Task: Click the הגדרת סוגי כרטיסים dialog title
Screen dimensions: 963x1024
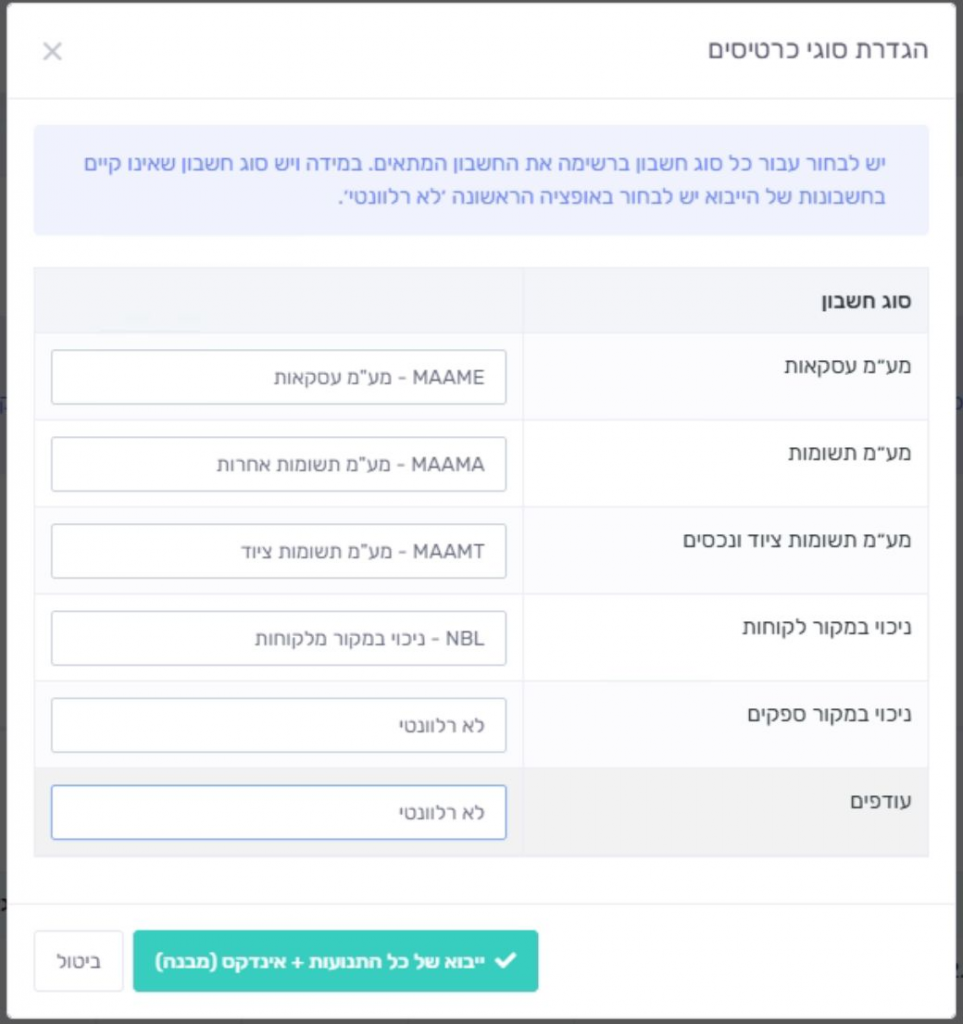Action: pyautogui.click(x=818, y=50)
